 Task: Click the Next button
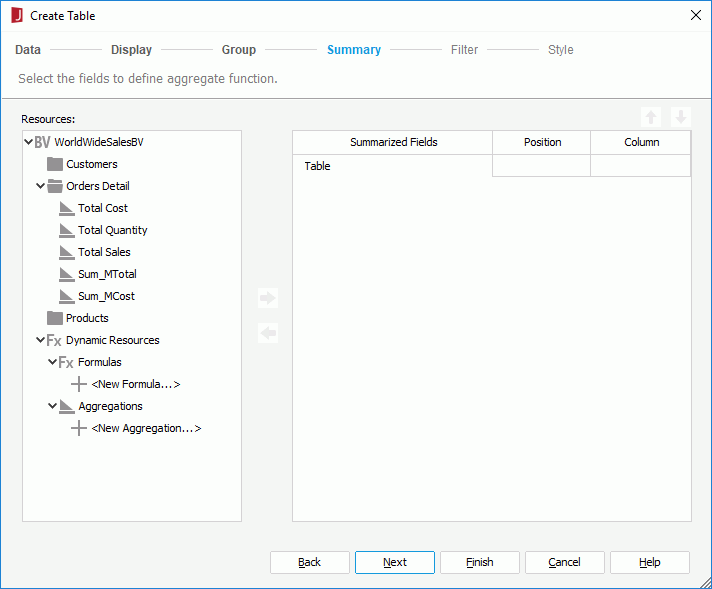point(395,562)
